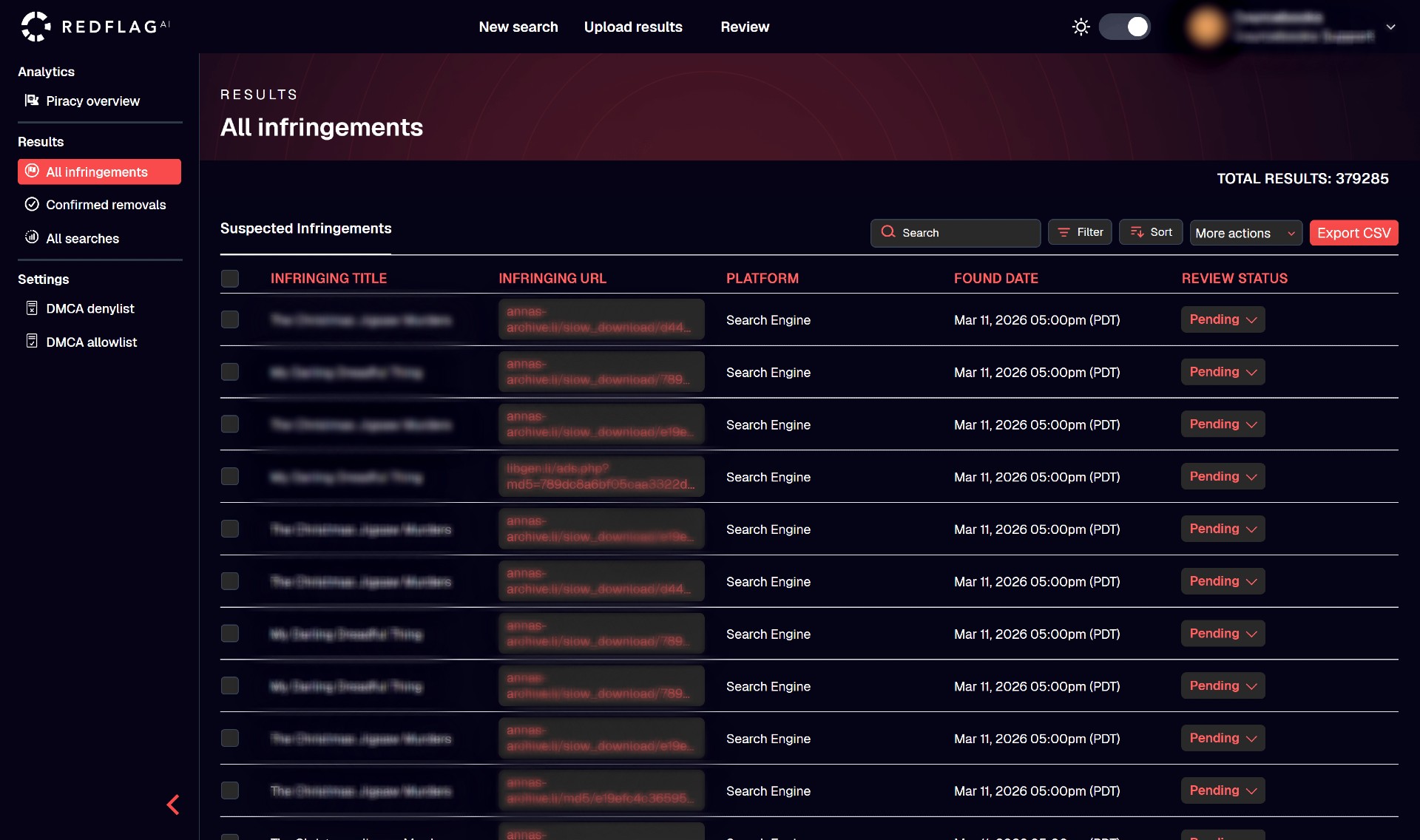This screenshot has height=840, width=1420.
Task: Open the DMCA allowlist icon
Action: 32,342
